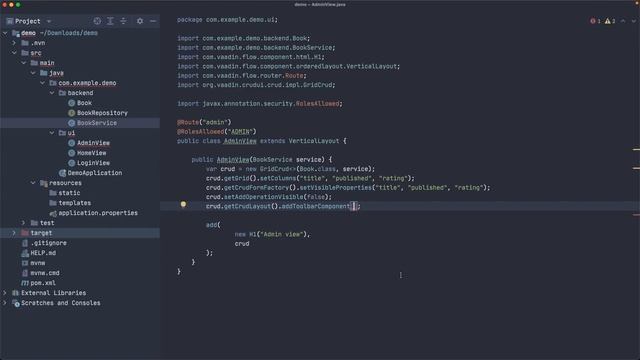Open the Book class file

(x=84, y=103)
